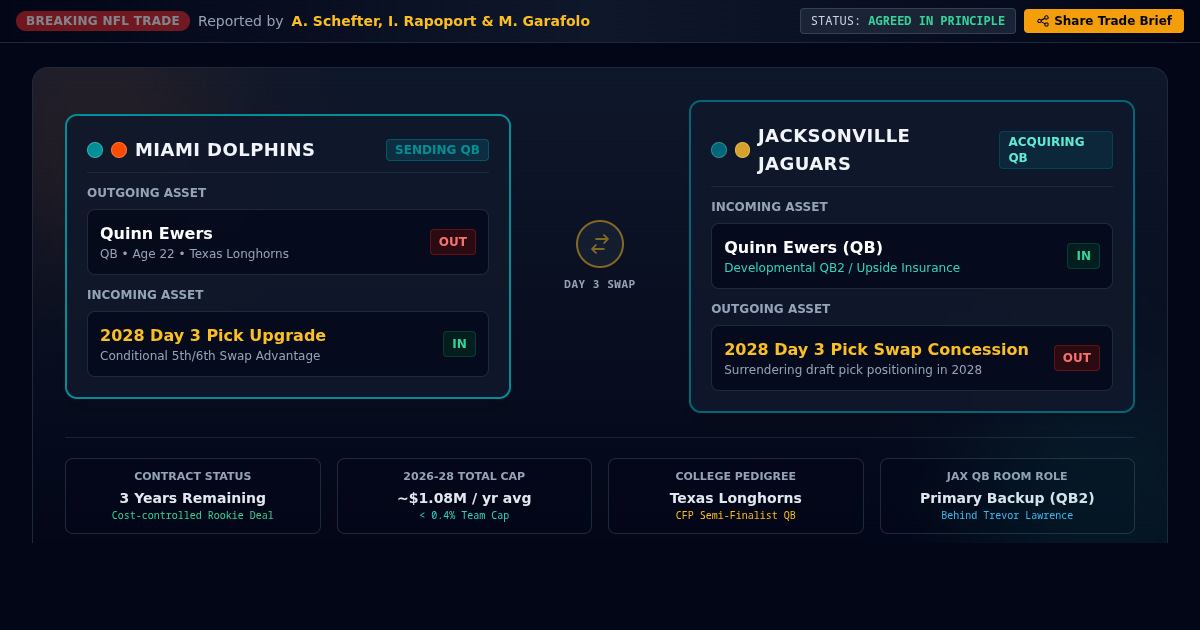Viewport: 1200px width, 630px height.
Task: Click the Developmental QB2 / Upside Insurance description
Action: [842, 268]
